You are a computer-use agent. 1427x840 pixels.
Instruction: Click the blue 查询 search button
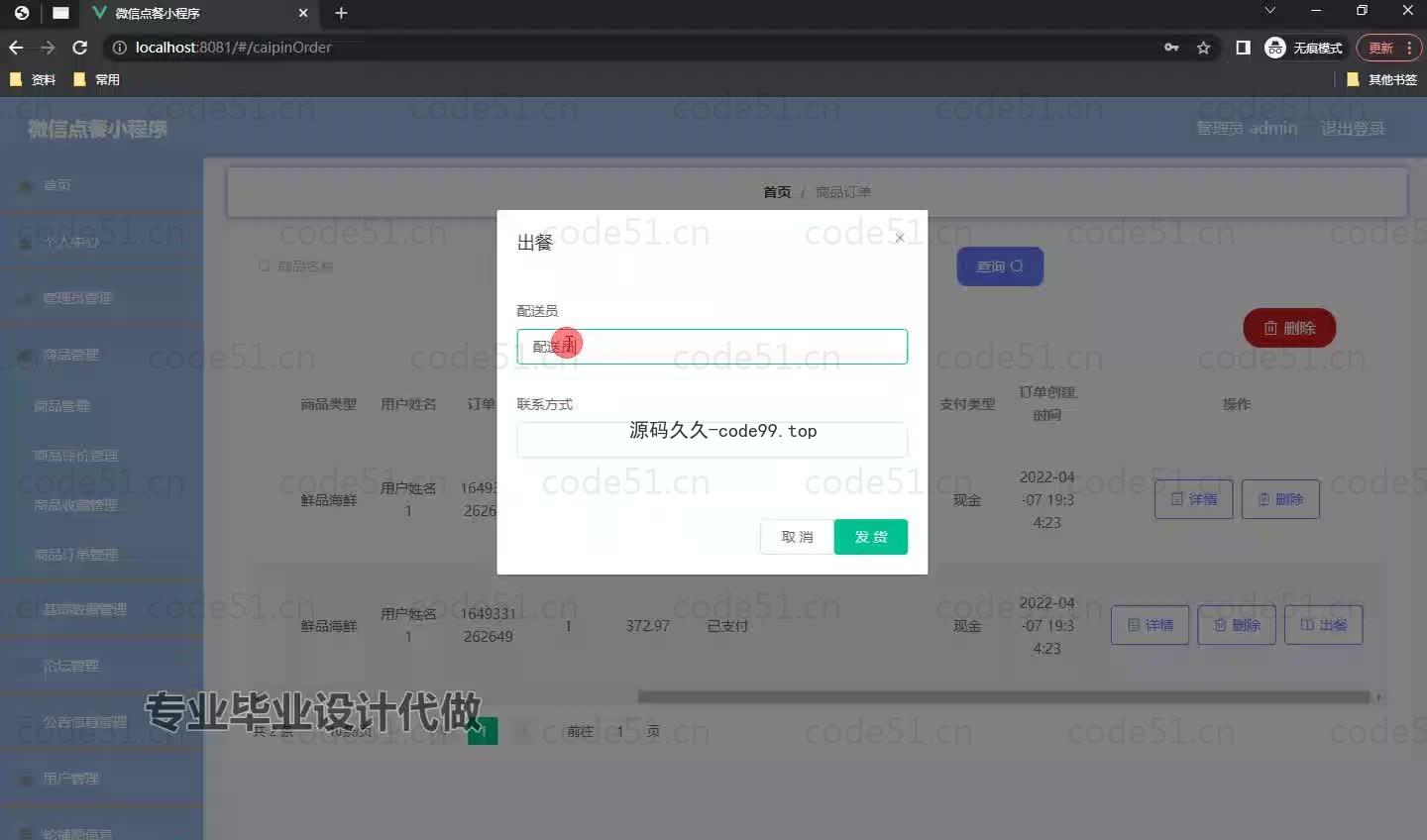[1000, 266]
